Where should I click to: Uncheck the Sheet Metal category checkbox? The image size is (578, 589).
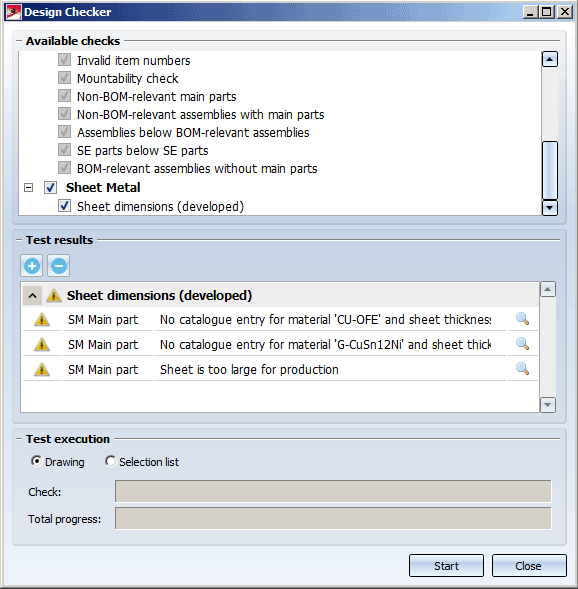[x=50, y=187]
